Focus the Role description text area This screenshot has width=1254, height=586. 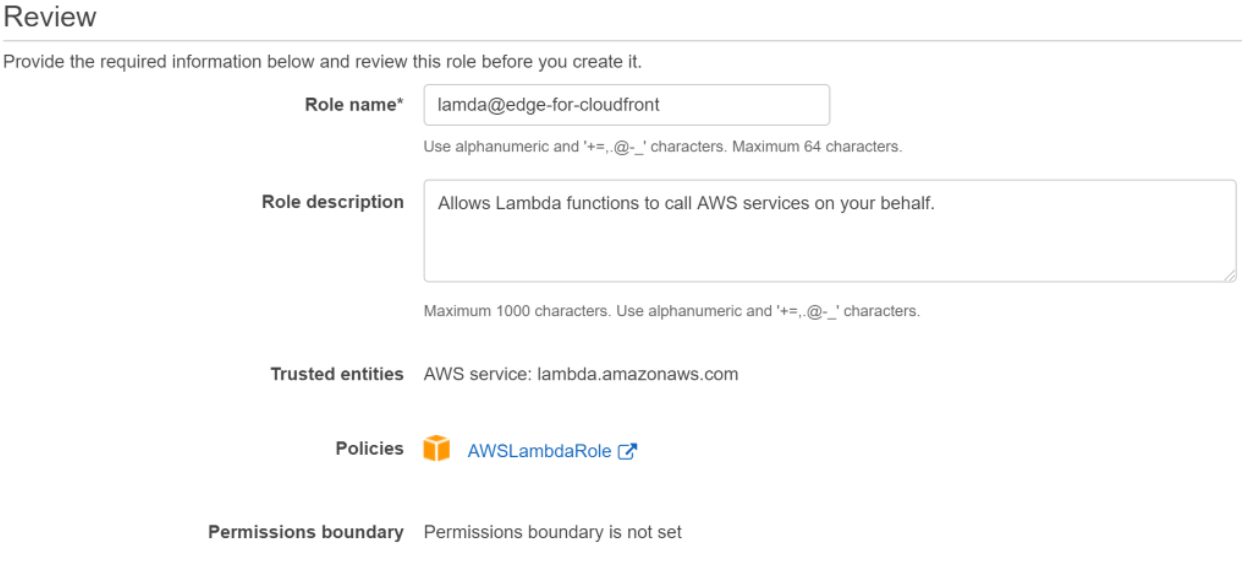[x=830, y=231]
